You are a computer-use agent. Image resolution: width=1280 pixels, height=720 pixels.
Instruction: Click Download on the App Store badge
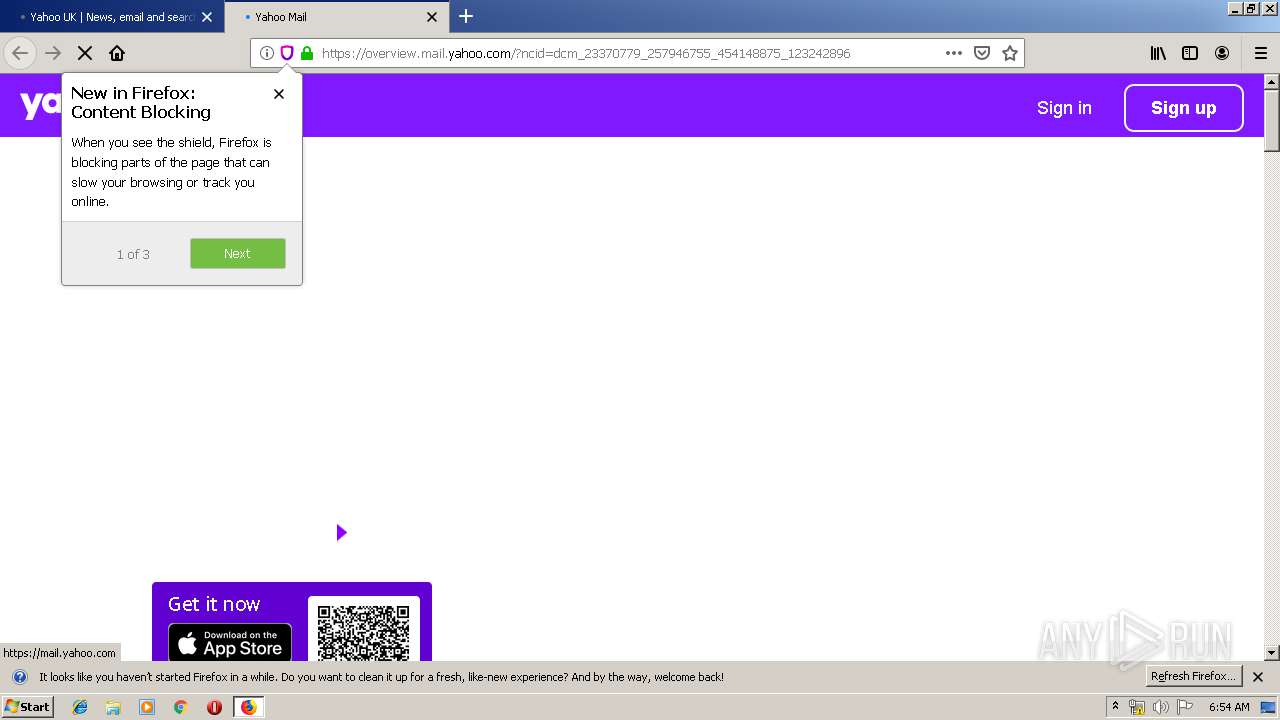point(230,642)
